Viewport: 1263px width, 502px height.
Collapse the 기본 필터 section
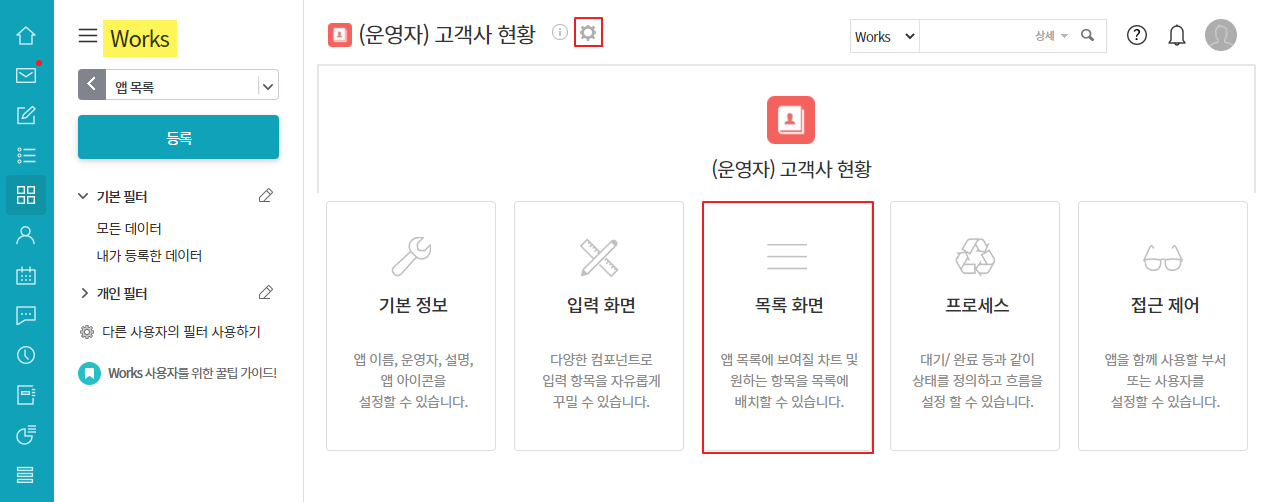[84, 197]
